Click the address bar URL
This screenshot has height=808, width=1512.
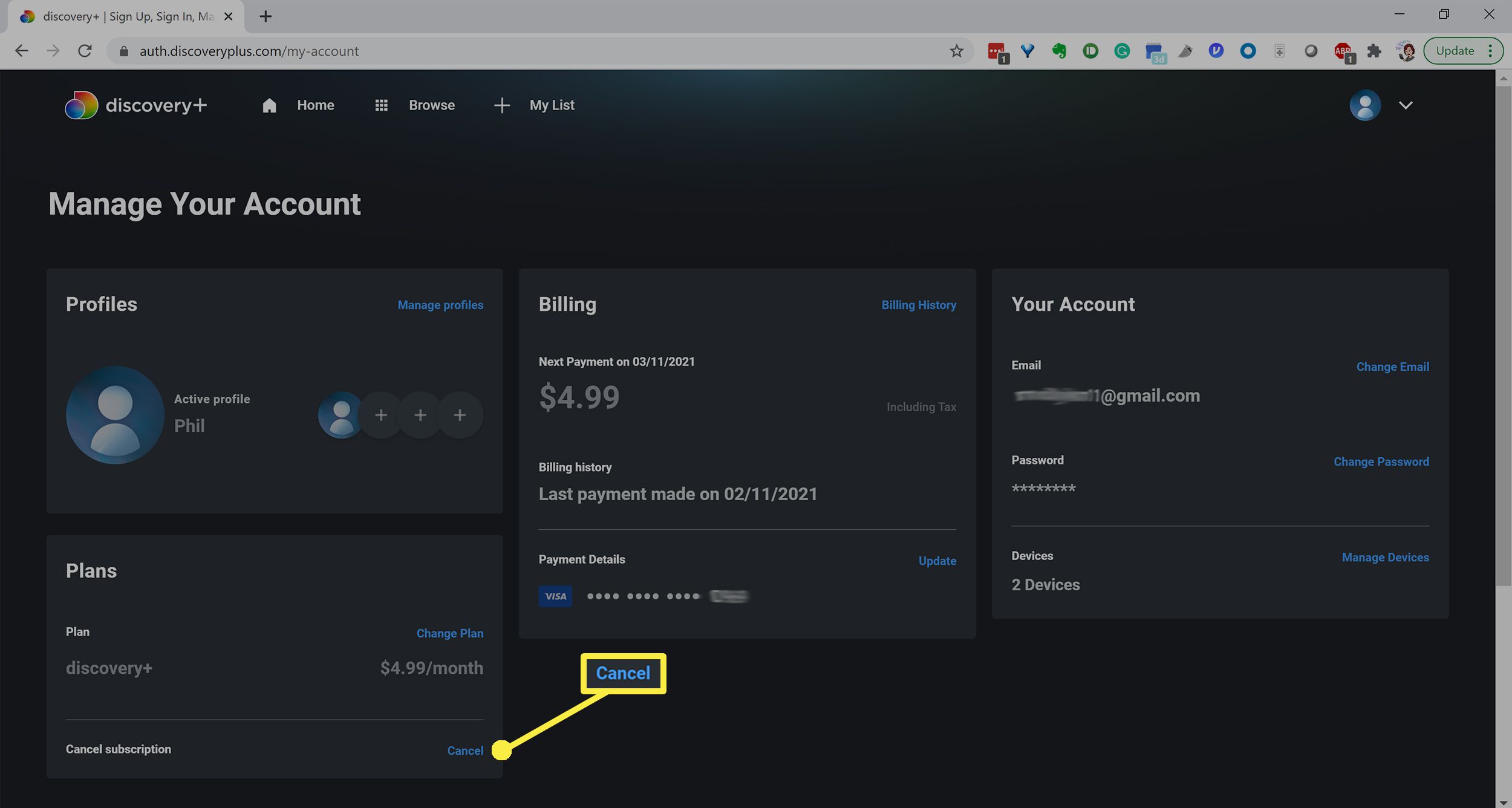tap(249, 51)
